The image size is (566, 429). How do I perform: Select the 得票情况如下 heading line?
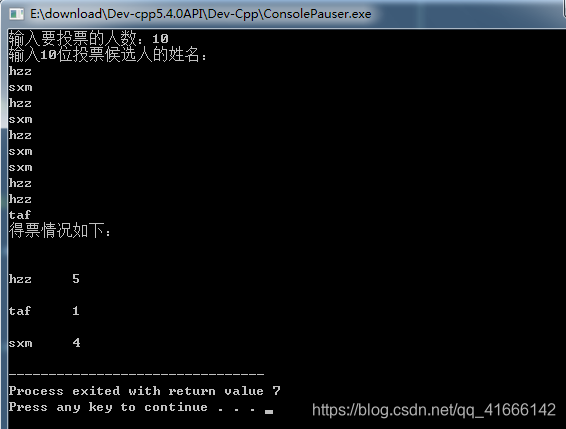point(60,230)
